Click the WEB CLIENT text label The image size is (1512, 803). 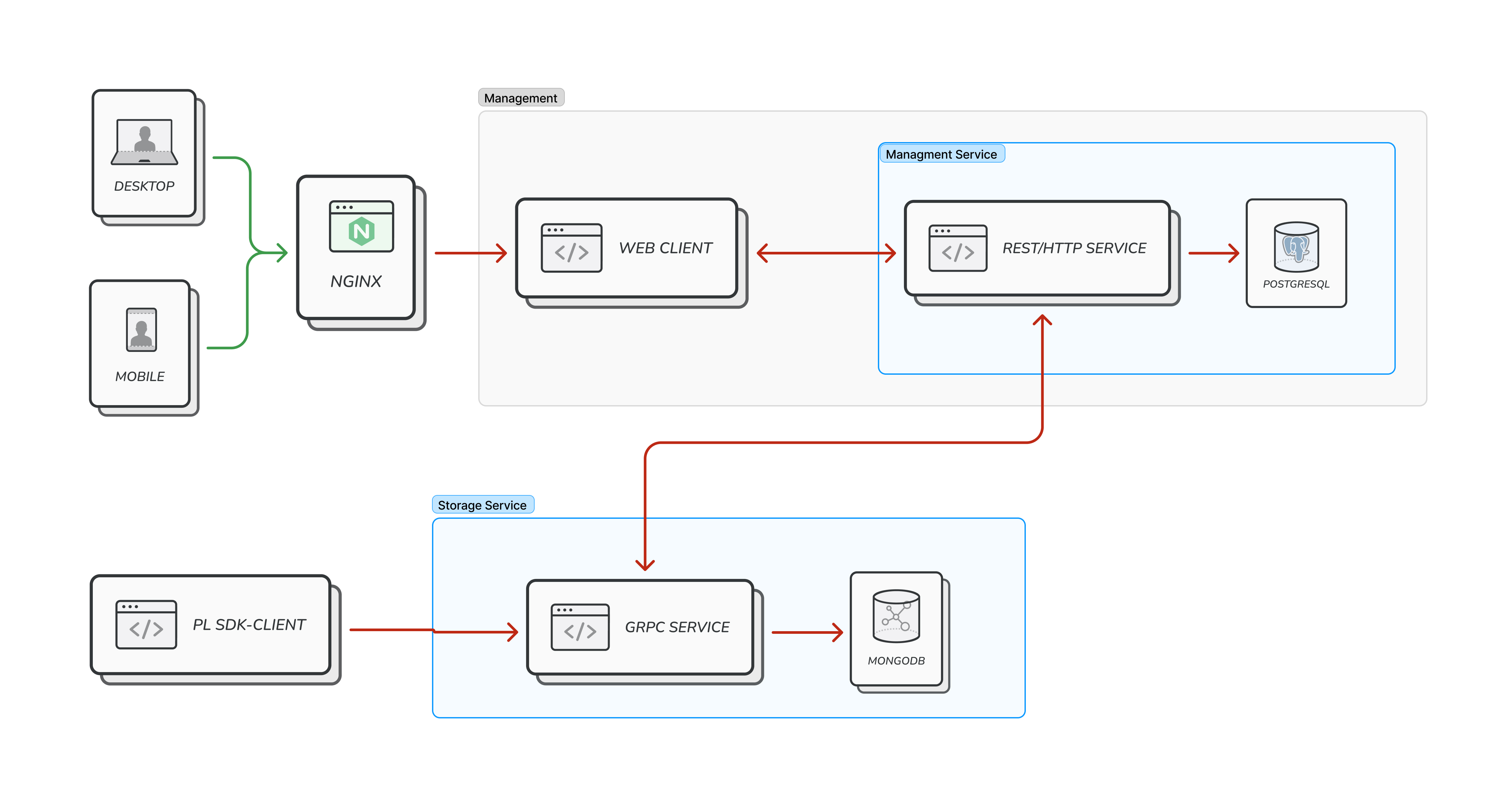(666, 248)
